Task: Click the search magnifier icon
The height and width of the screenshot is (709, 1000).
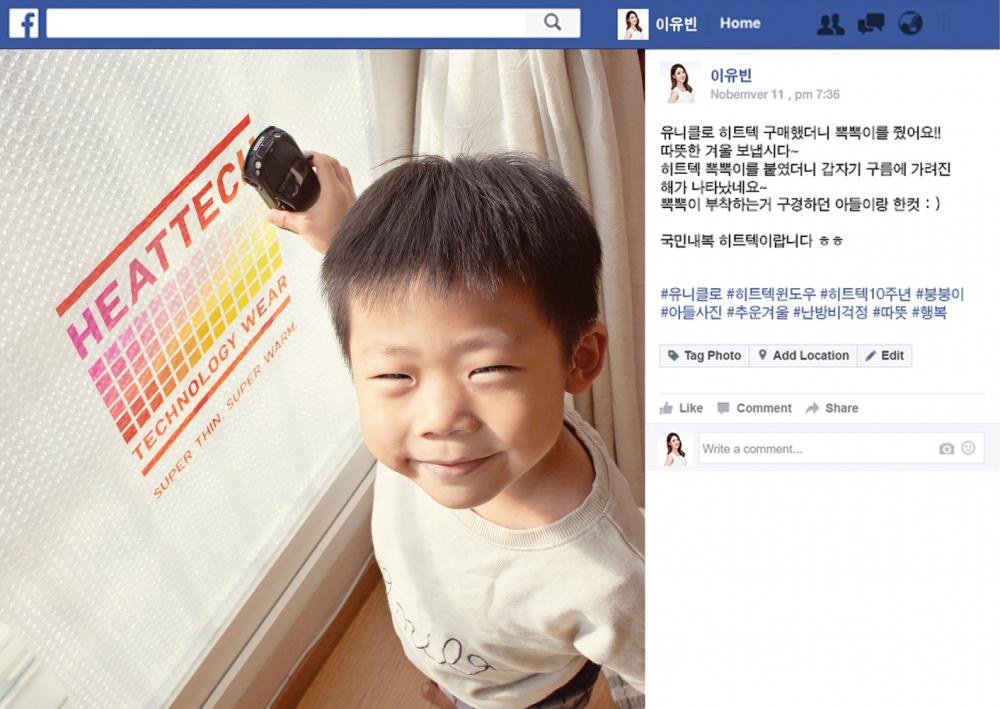Action: tap(552, 23)
